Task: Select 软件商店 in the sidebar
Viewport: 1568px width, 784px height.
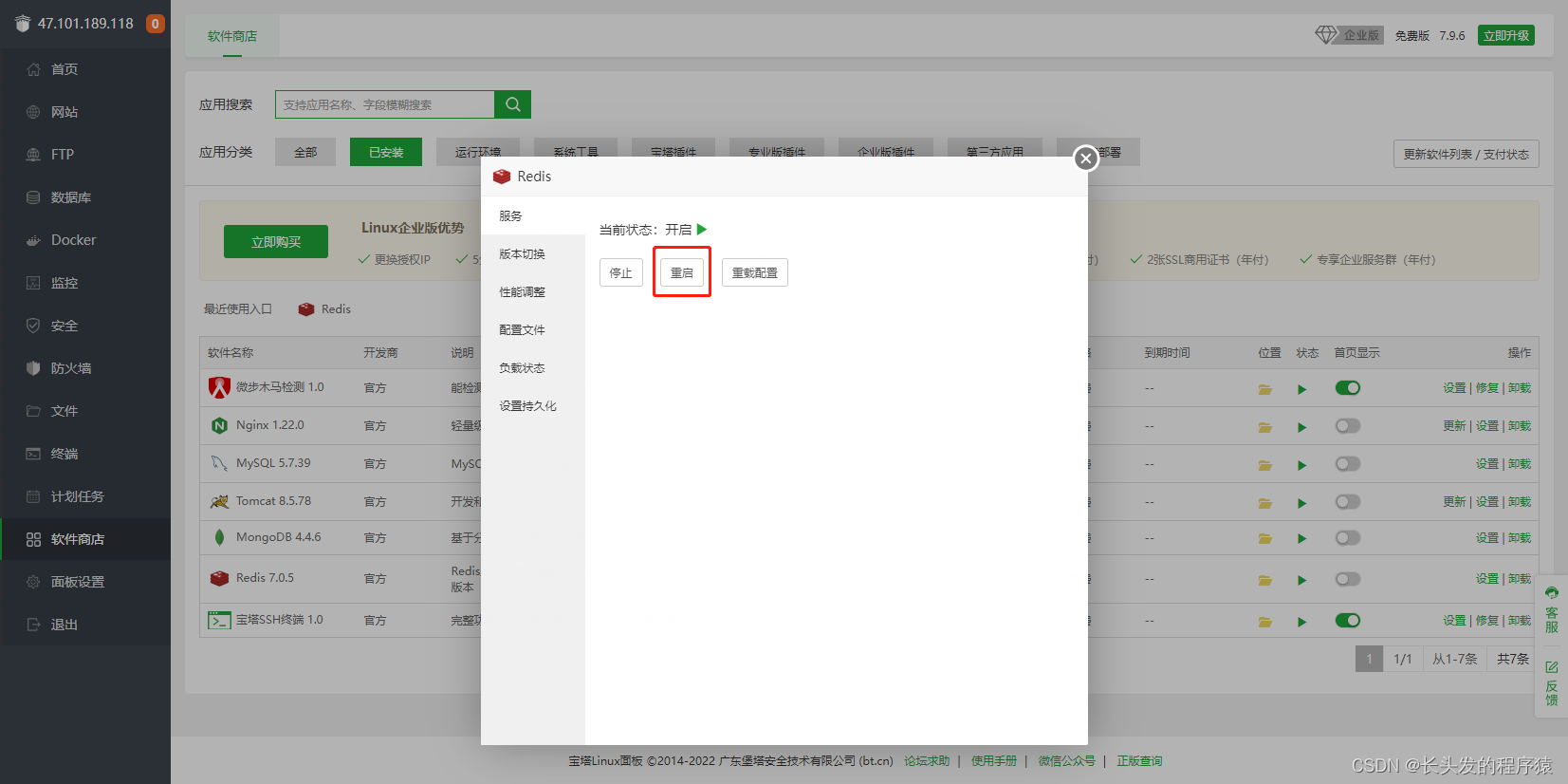Action: click(x=85, y=539)
